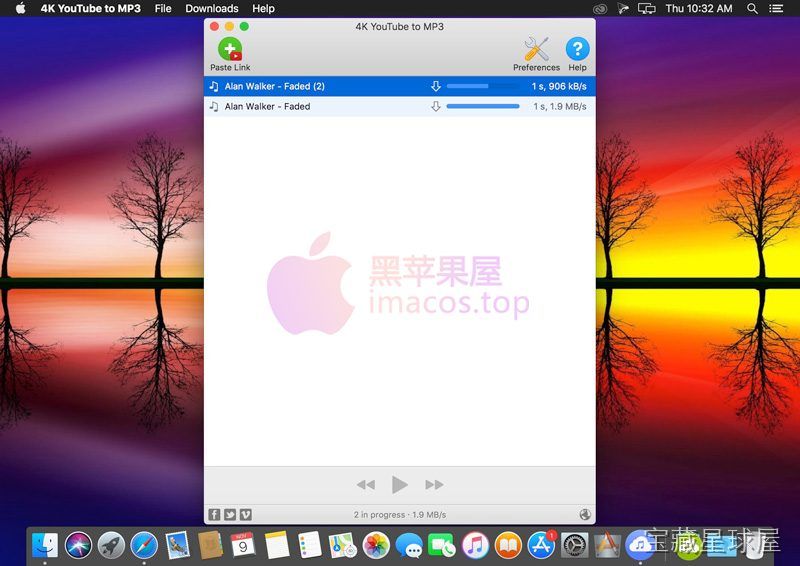Click the Creative Cloud menu bar icon
The width and height of the screenshot is (800, 566).
[x=599, y=8]
